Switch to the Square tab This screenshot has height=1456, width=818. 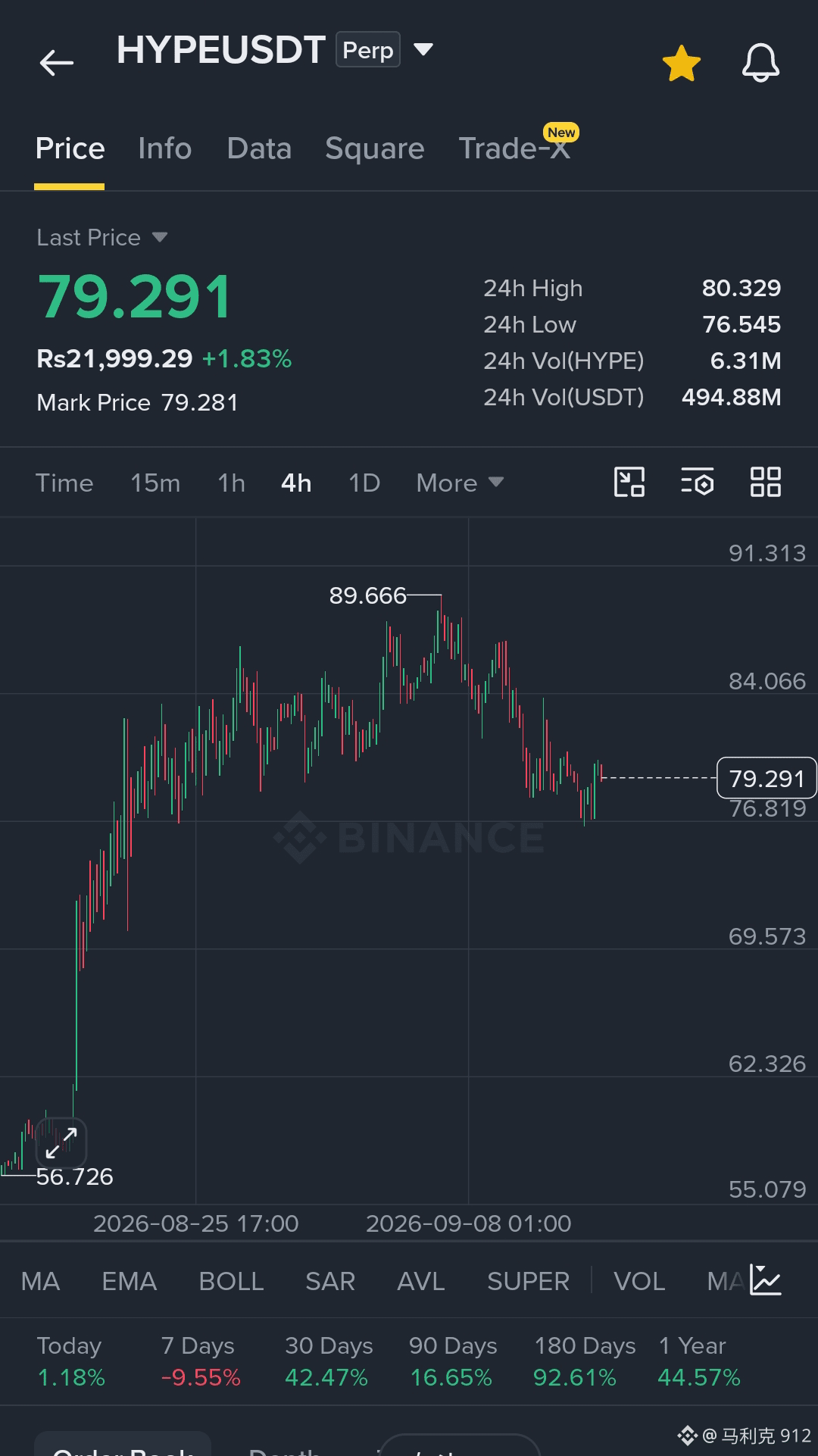point(375,148)
